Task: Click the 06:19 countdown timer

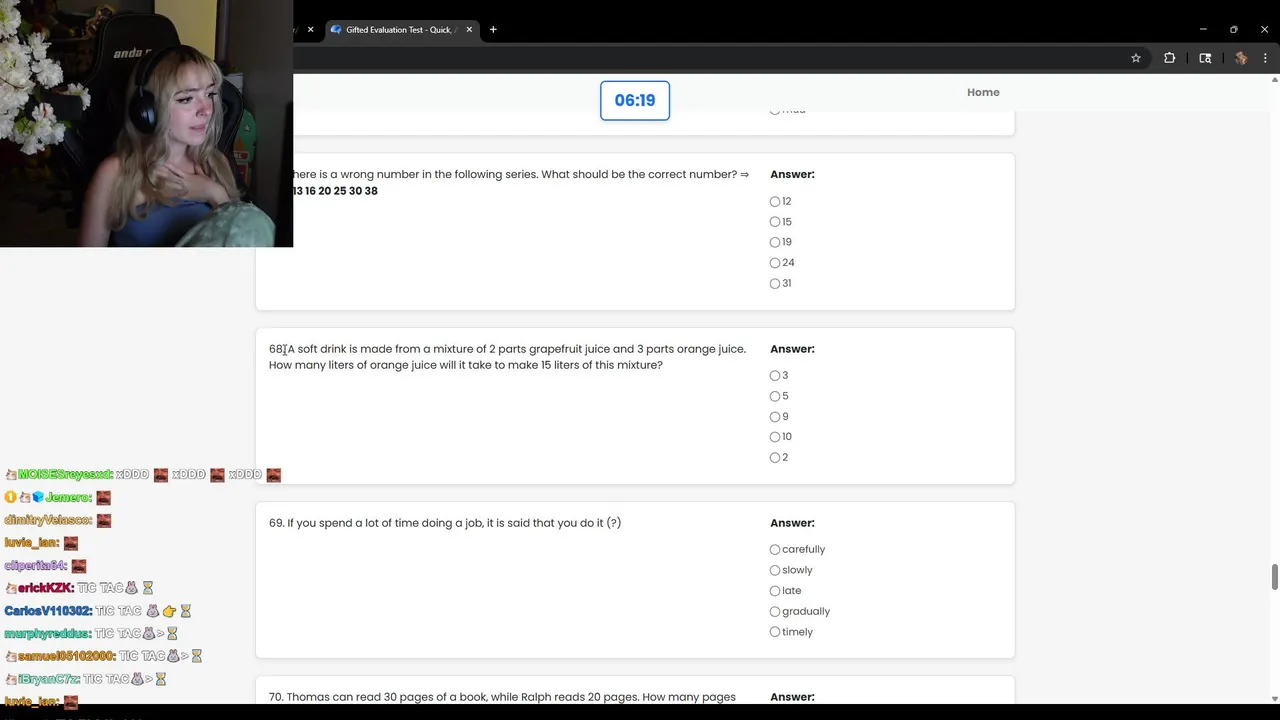Action: (x=635, y=100)
